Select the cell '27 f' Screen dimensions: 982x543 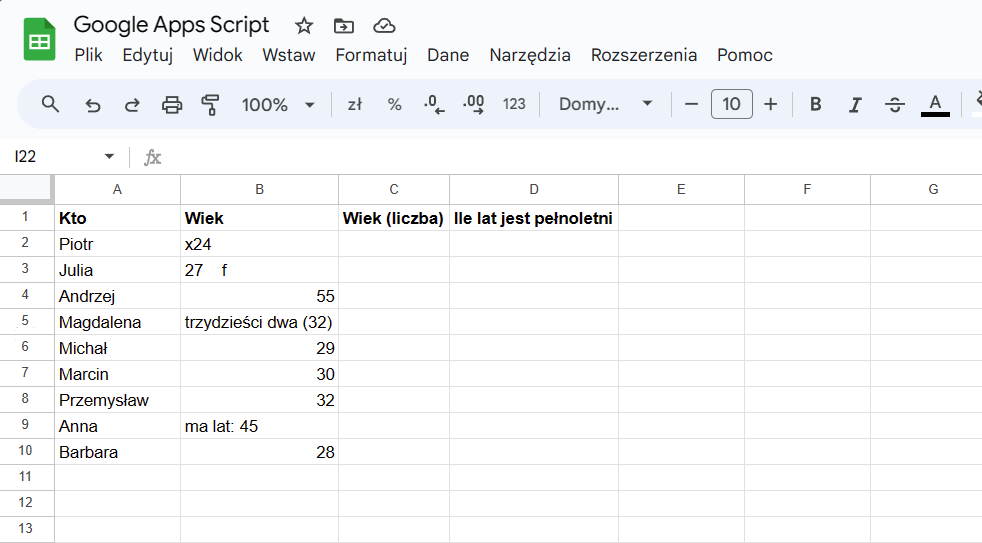259,270
